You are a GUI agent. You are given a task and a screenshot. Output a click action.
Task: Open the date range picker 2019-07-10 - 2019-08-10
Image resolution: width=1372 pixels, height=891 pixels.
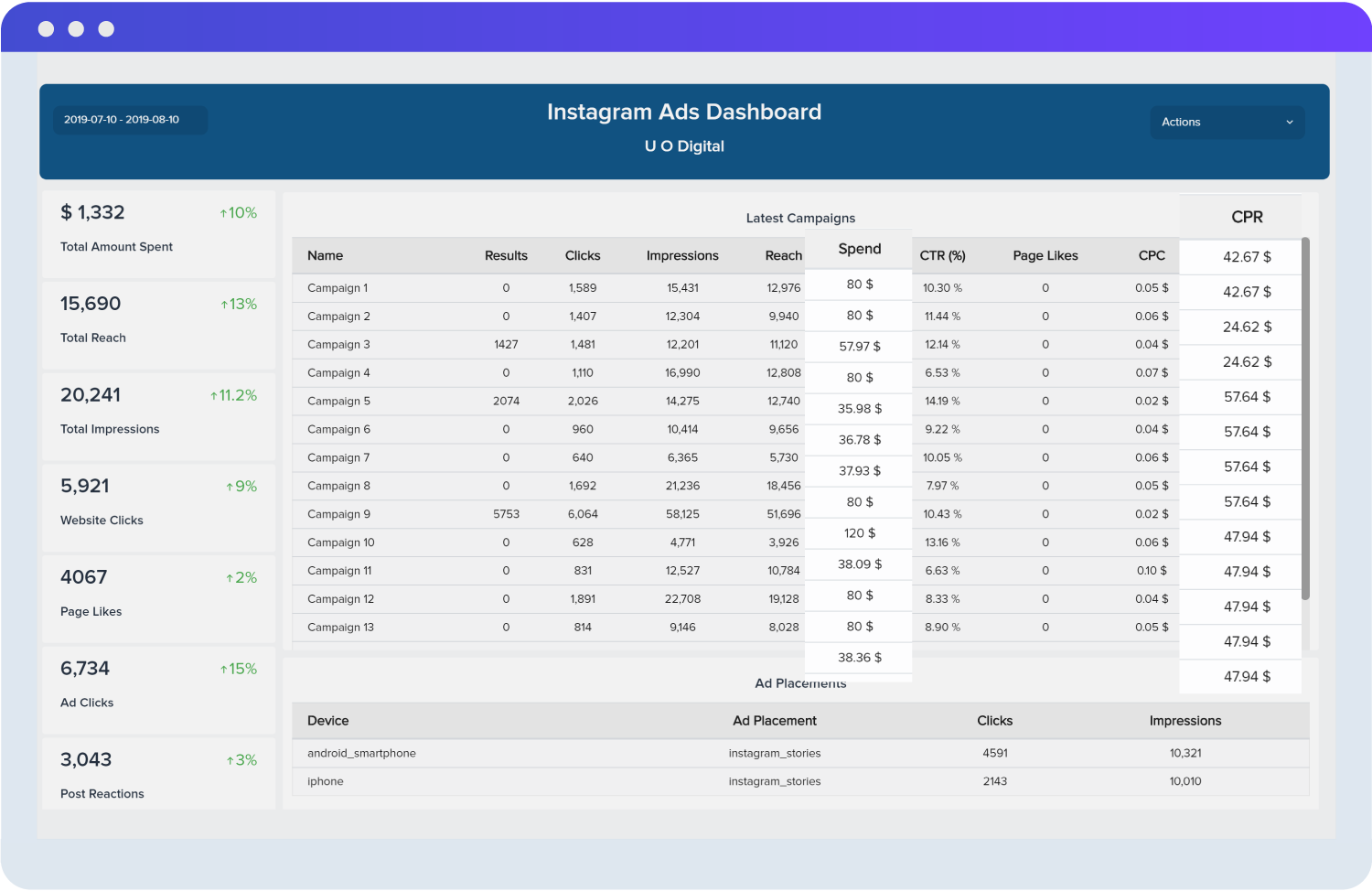coord(130,120)
